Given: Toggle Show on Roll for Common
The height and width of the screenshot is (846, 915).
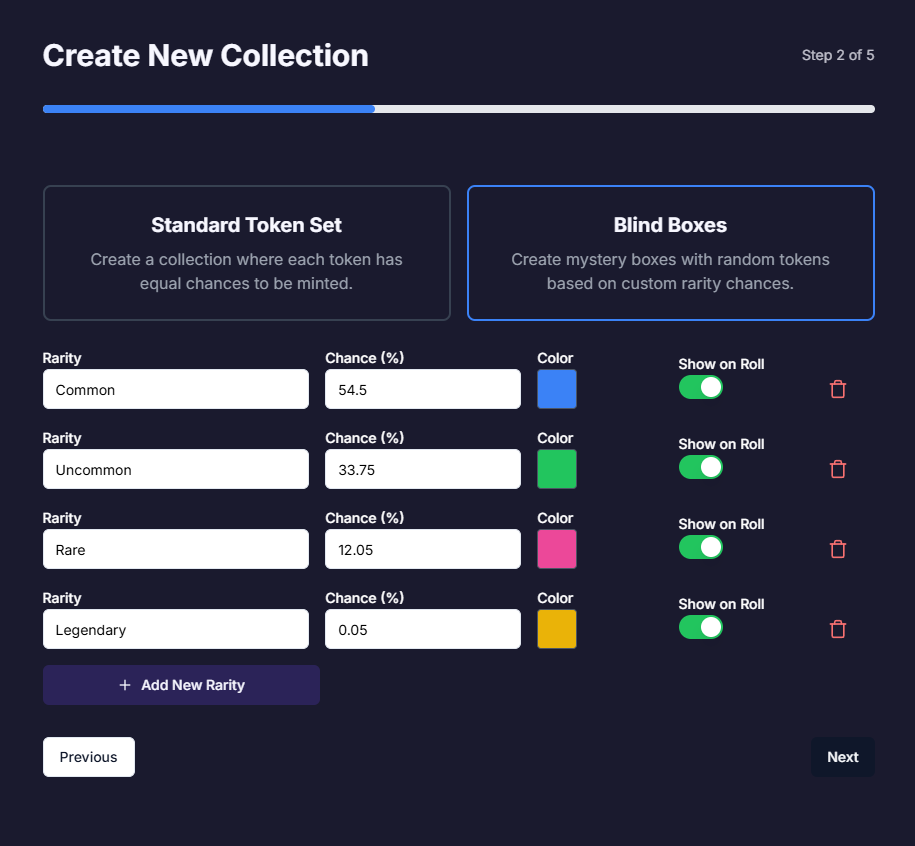Looking at the screenshot, I should tap(700, 387).
